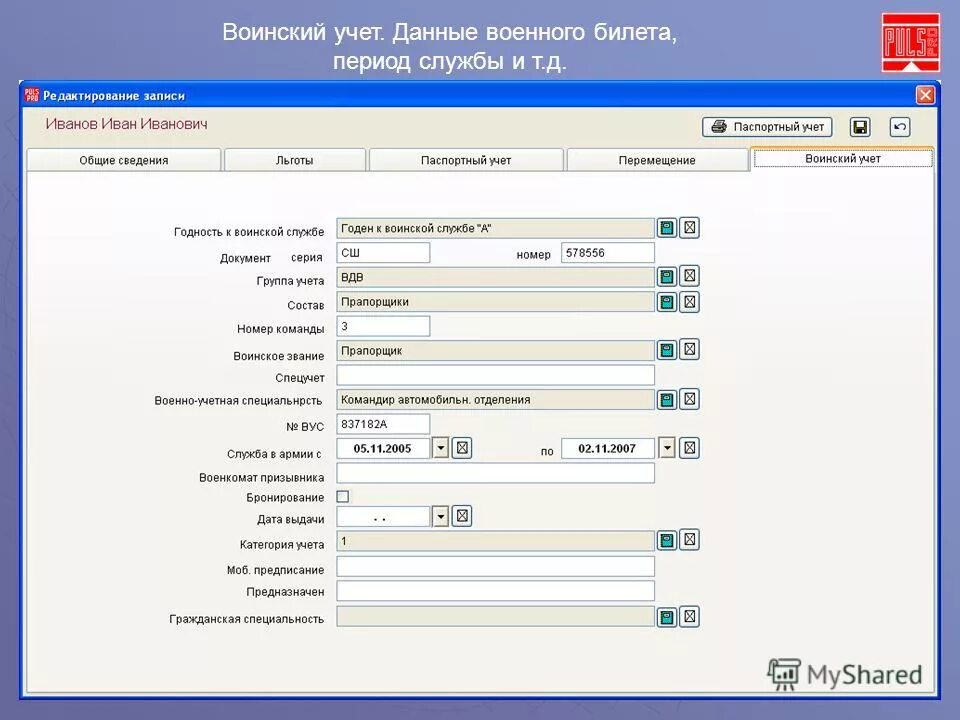Open the lookup for Годность к воинской службе

(667, 228)
